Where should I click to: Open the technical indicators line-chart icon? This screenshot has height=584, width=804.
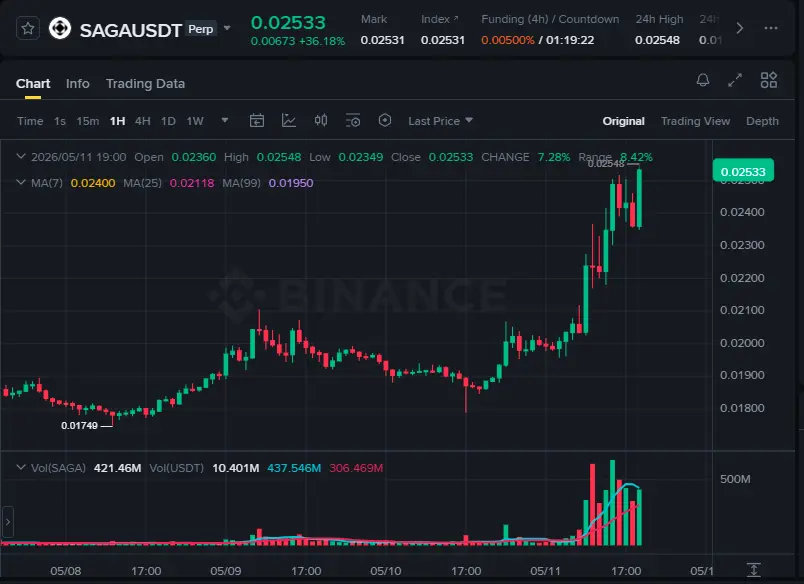pyautogui.click(x=289, y=120)
